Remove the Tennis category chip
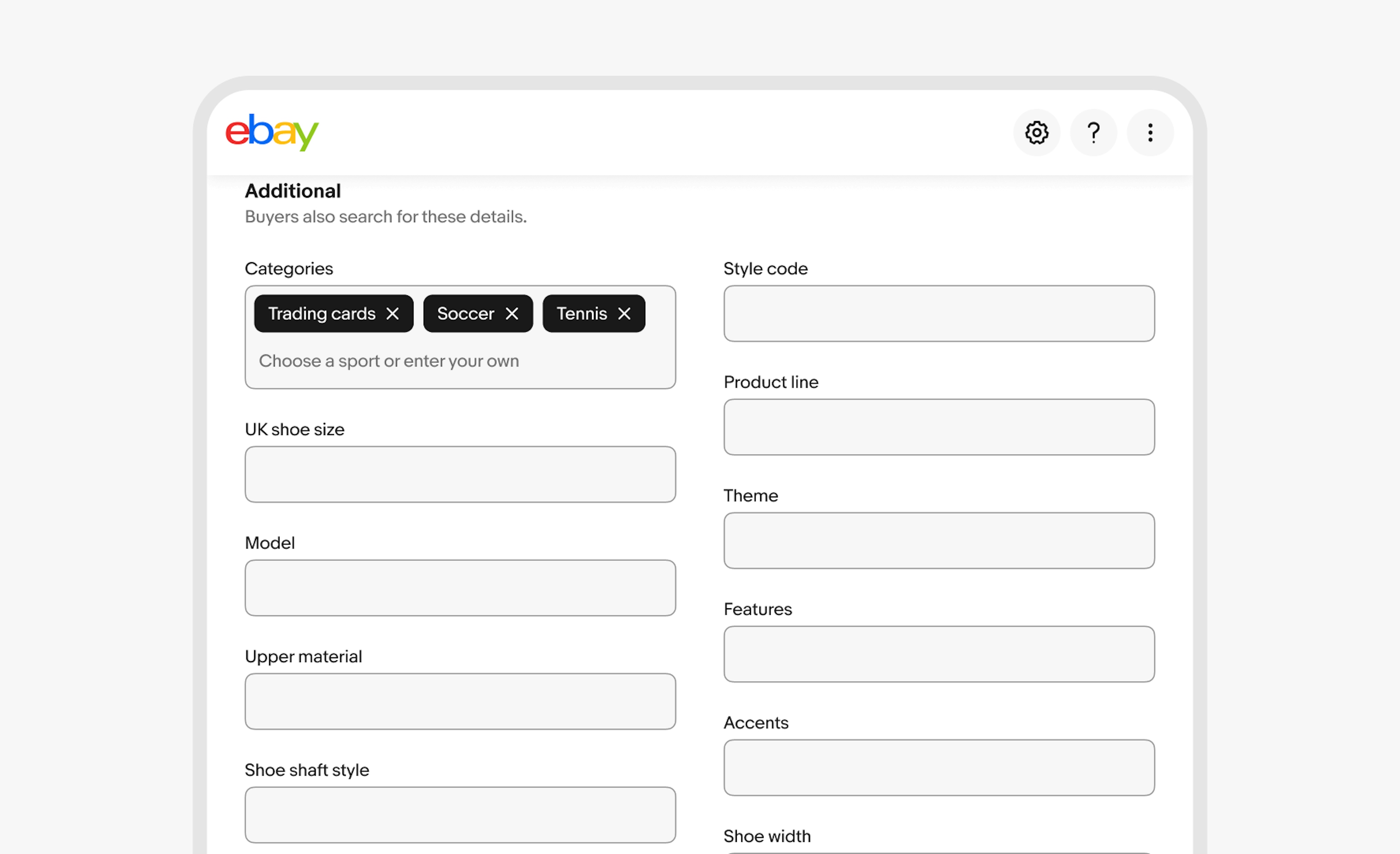Viewport: 1400px width, 854px height. coord(625,314)
